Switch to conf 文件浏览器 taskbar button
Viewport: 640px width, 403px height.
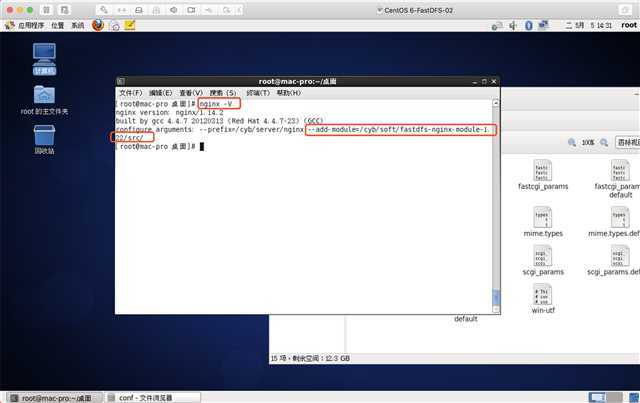153,398
